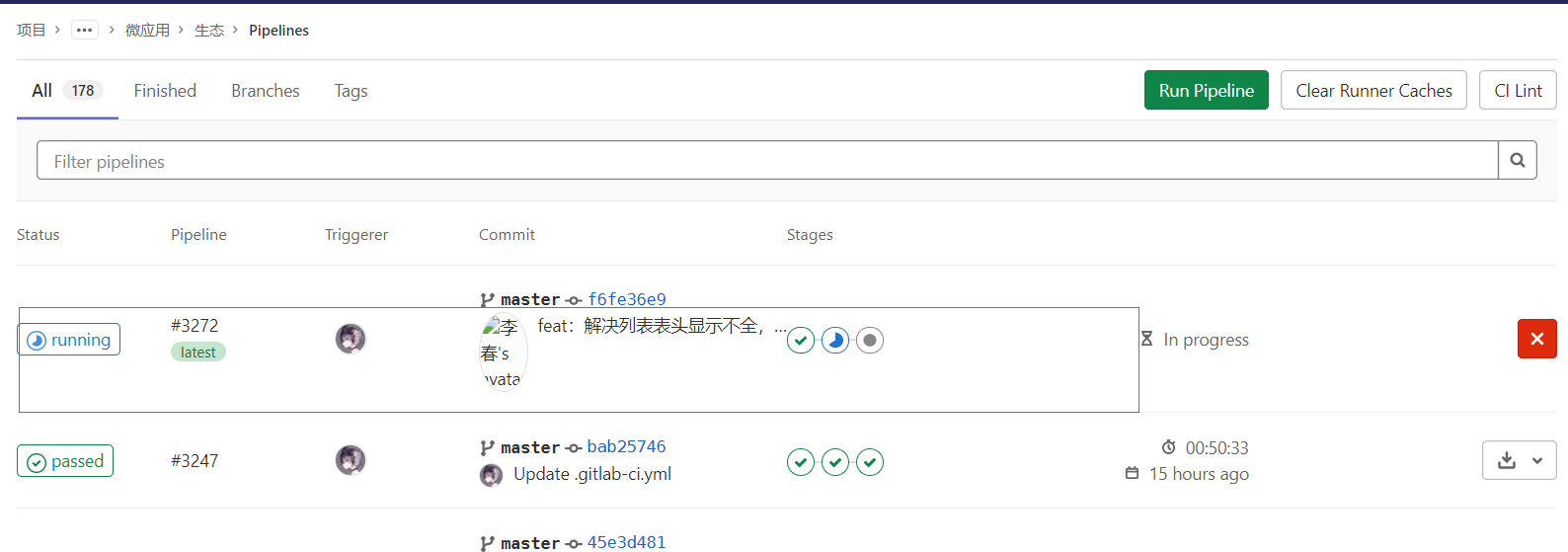The image size is (1568, 552).
Task: Expand the download artifacts dropdown for #3247
Action: [1519, 460]
